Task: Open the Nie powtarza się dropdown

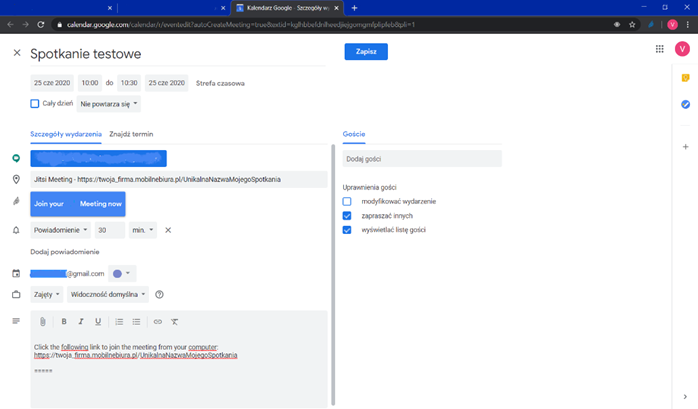Action: click(x=108, y=103)
